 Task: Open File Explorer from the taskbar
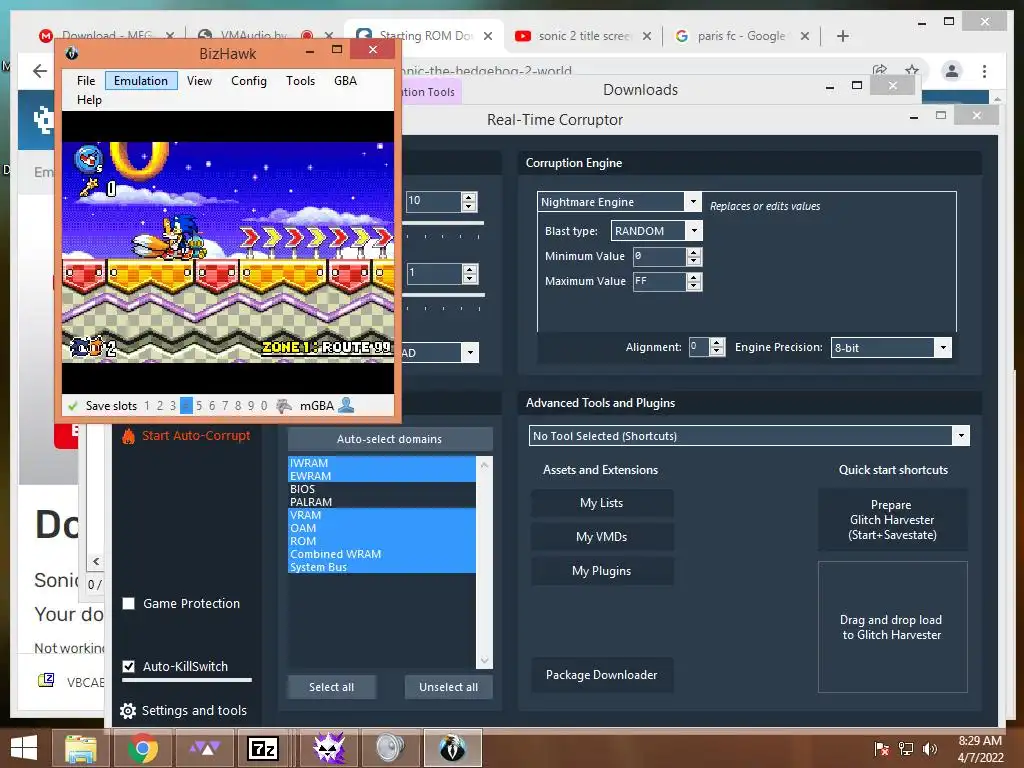point(81,748)
